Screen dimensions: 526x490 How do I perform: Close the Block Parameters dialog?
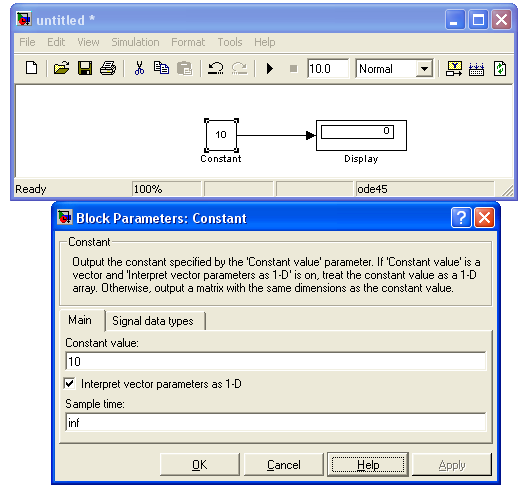coord(484,218)
